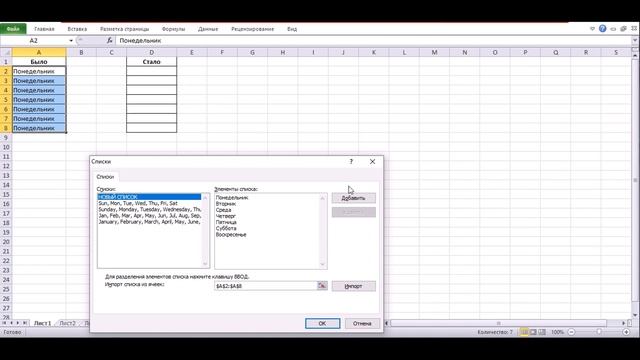Switch to the Лист1 sheet tab
Image resolution: width=640 pixels, height=360 pixels.
click(42, 323)
